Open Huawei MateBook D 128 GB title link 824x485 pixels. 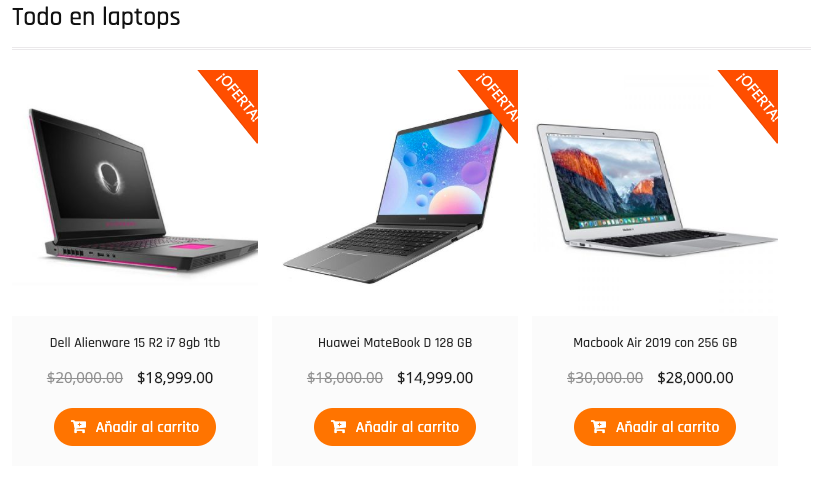(x=395, y=343)
